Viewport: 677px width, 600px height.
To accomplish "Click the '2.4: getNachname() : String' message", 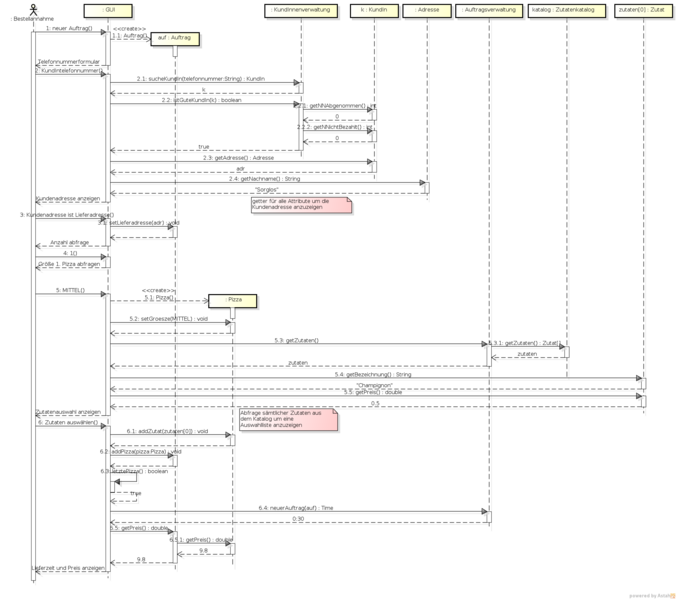I will [x=264, y=179].
